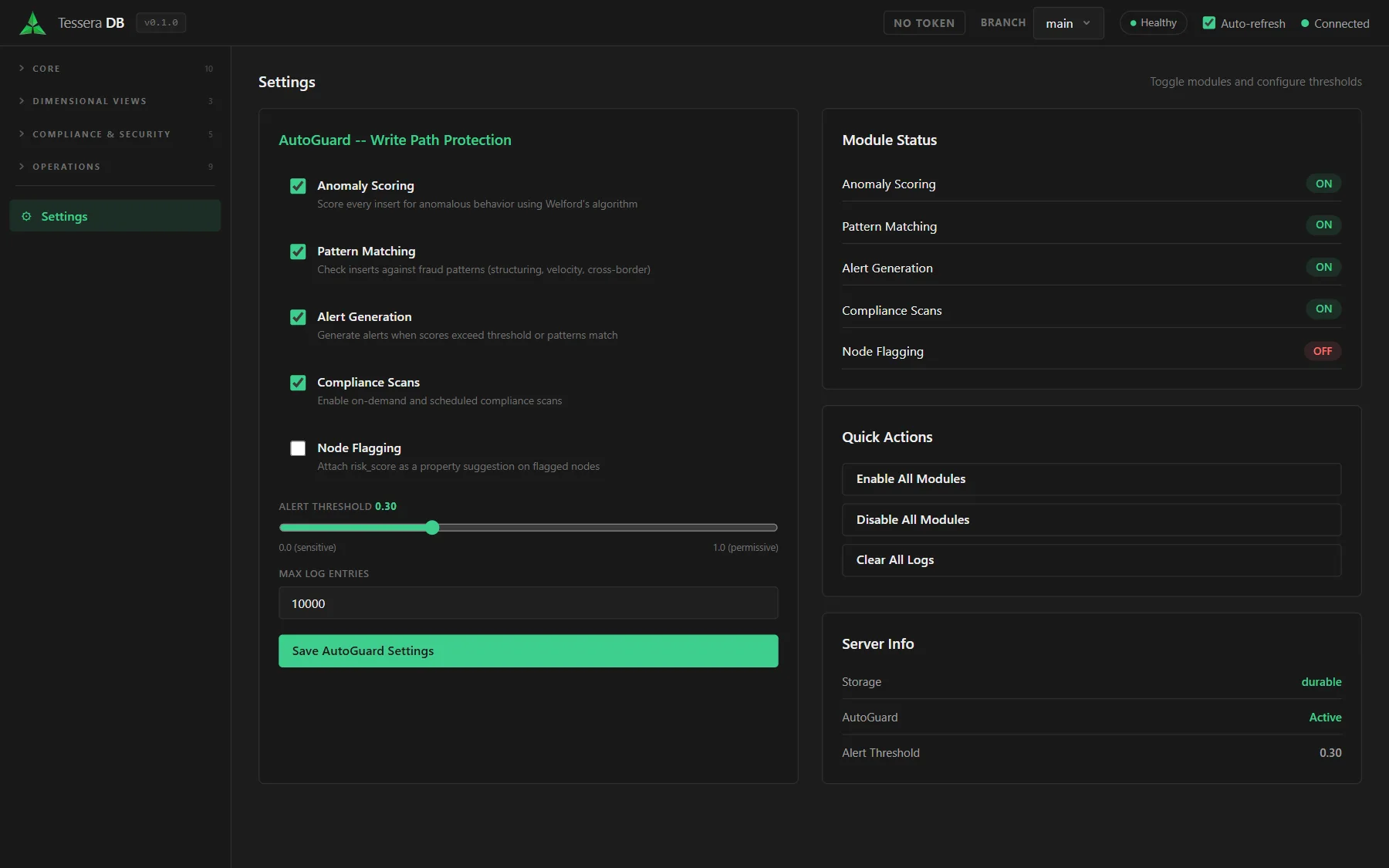Click the 'Node Flagging' checkbox label

tap(359, 448)
